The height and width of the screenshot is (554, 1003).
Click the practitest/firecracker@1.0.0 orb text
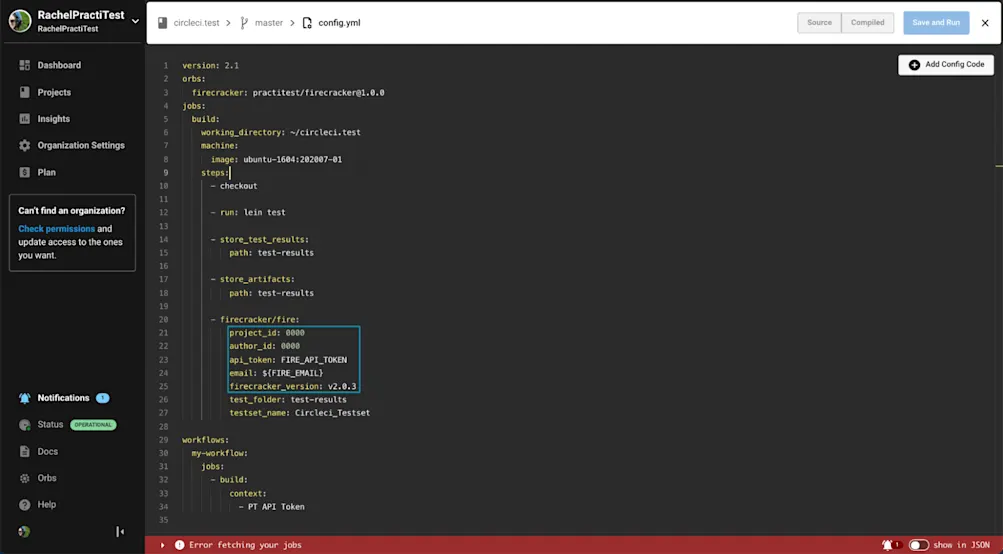(319, 93)
